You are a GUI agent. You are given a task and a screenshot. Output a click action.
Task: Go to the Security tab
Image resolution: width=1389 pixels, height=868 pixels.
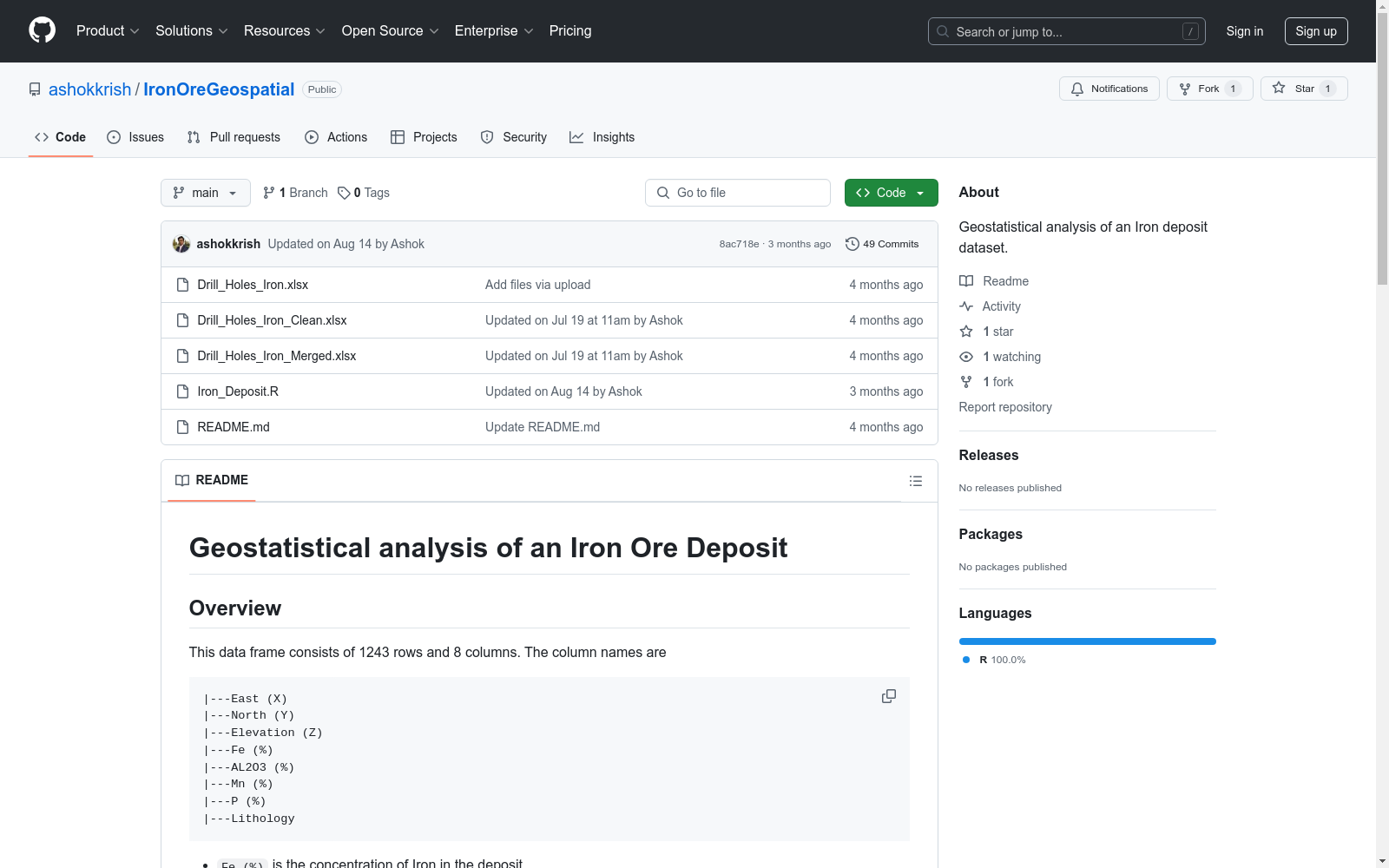click(514, 137)
